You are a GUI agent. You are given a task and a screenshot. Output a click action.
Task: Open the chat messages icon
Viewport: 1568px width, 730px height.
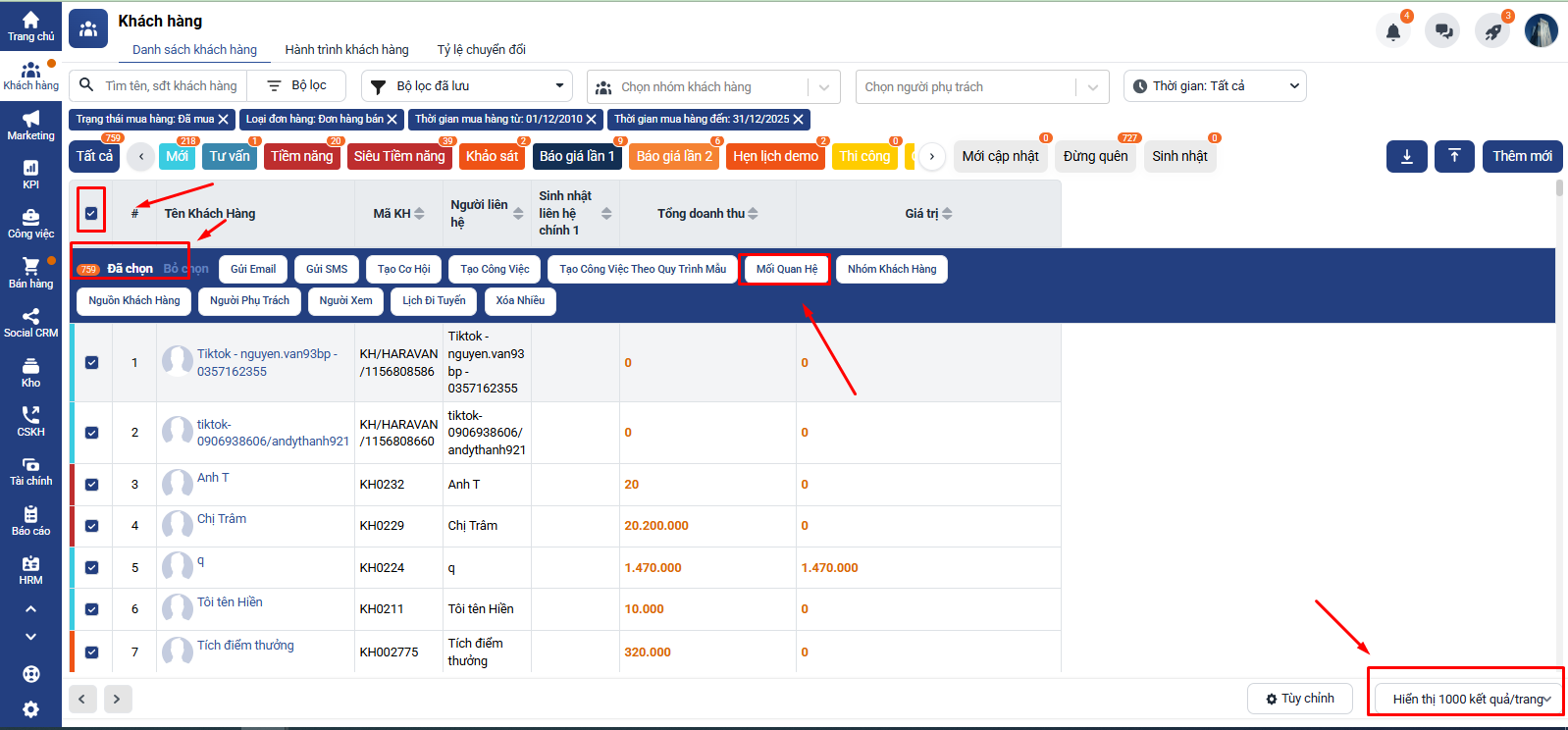point(1443,31)
